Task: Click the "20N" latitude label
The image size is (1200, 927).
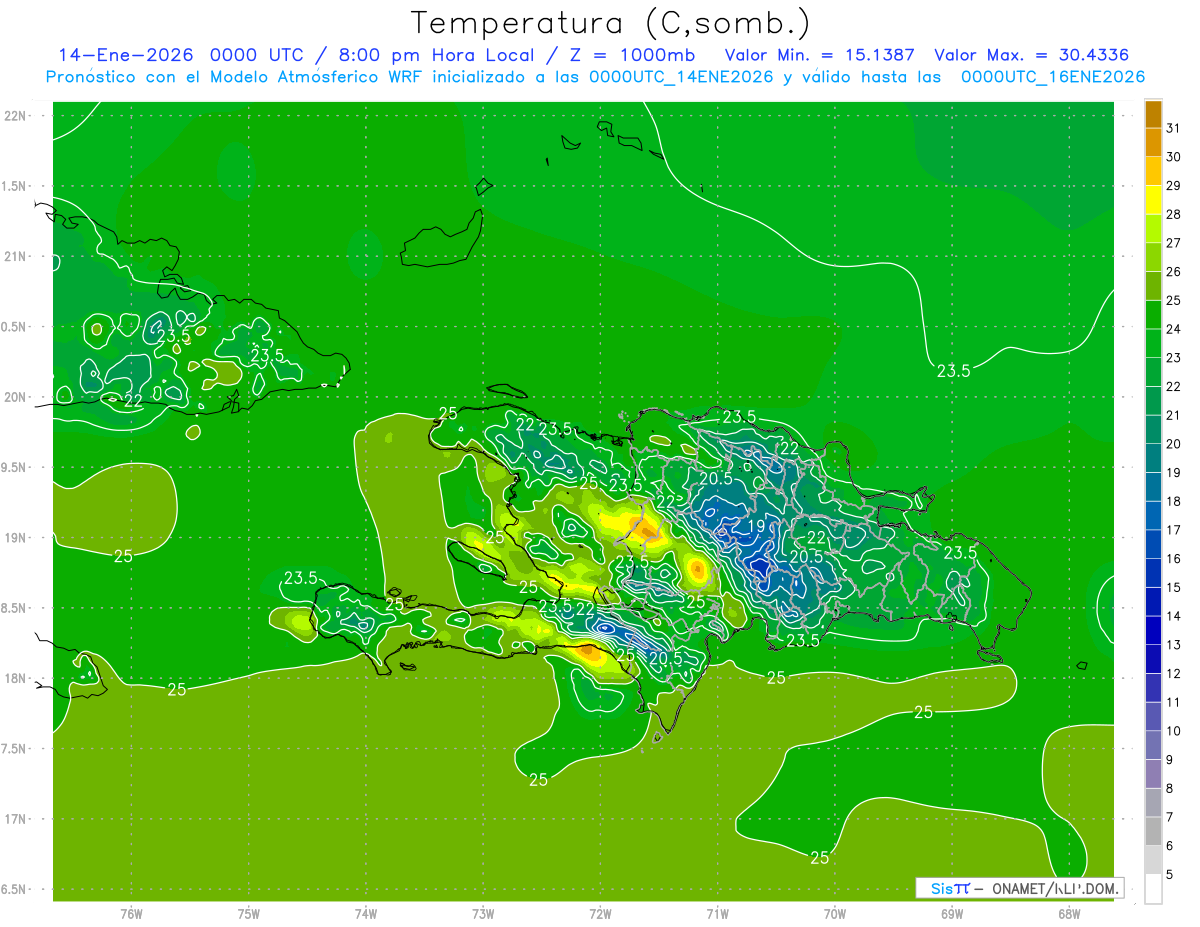Action: (x=17, y=398)
